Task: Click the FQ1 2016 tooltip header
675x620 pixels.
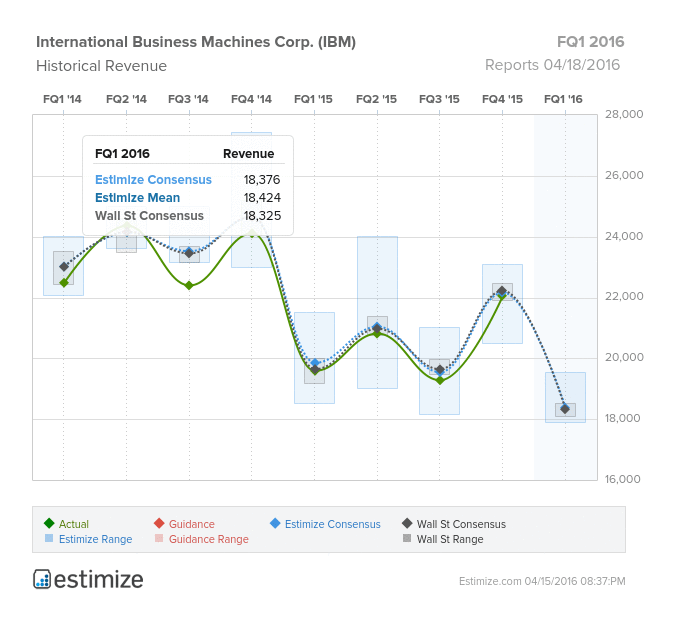Action: pyautogui.click(x=122, y=154)
